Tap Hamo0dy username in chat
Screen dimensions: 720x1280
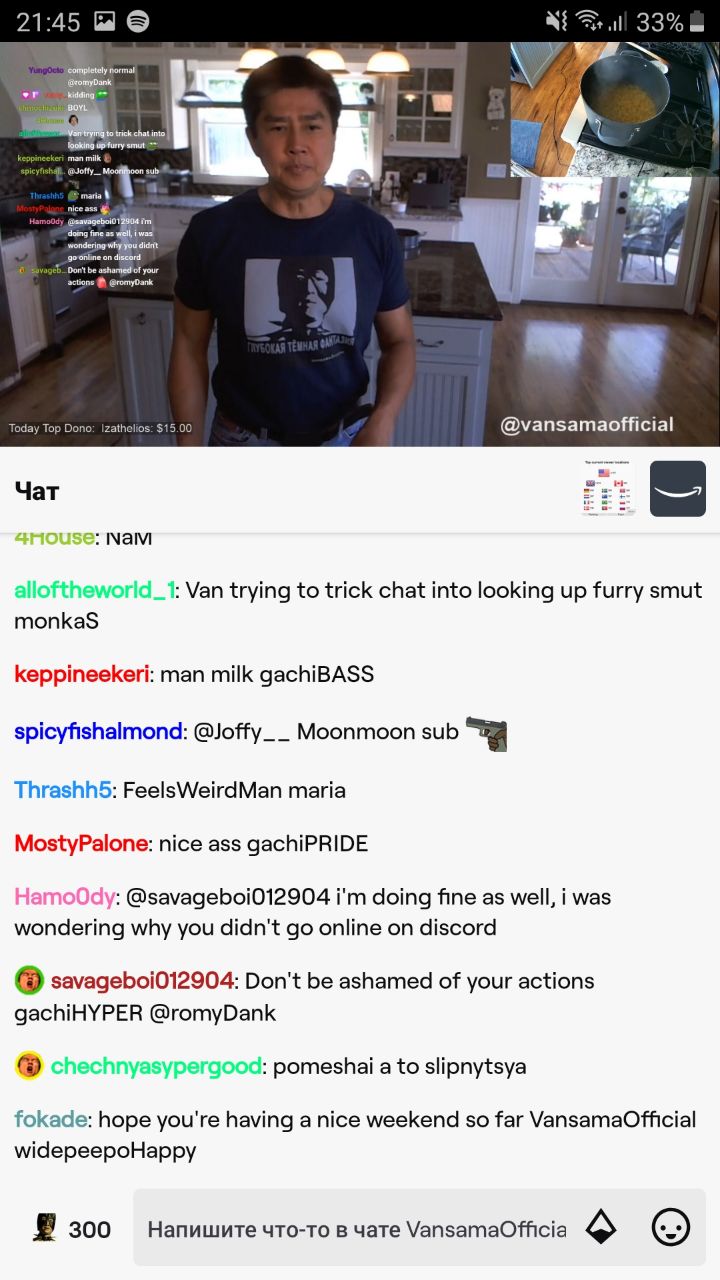click(65, 897)
